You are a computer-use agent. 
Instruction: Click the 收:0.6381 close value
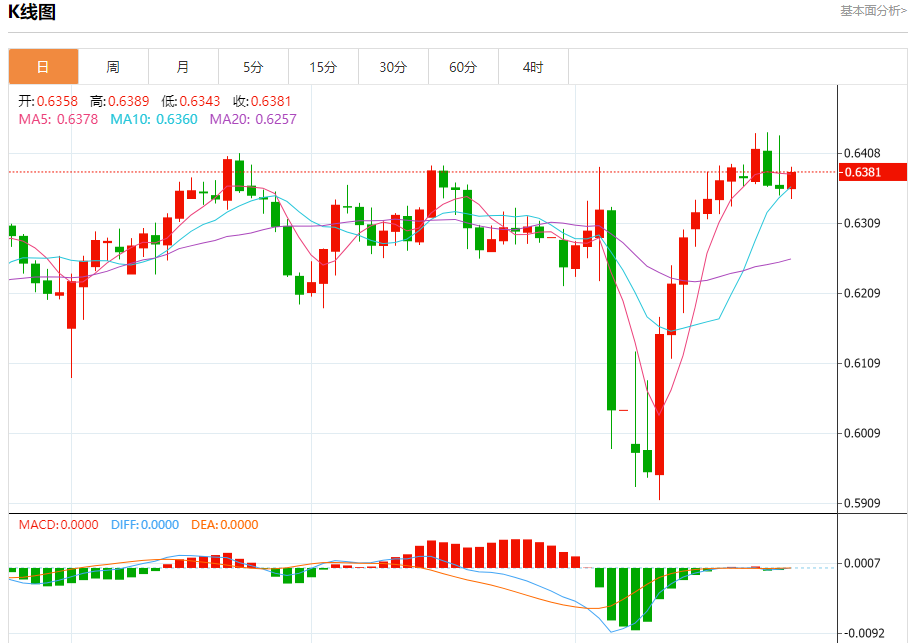click(262, 101)
